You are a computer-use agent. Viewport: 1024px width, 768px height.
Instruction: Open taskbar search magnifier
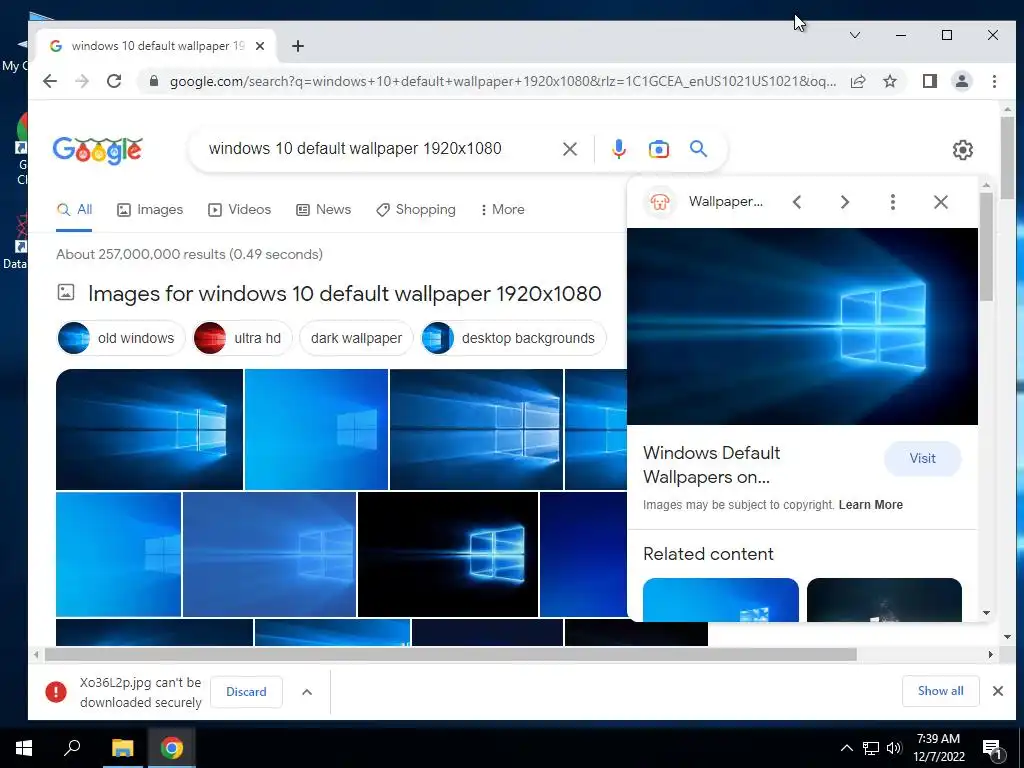point(72,748)
